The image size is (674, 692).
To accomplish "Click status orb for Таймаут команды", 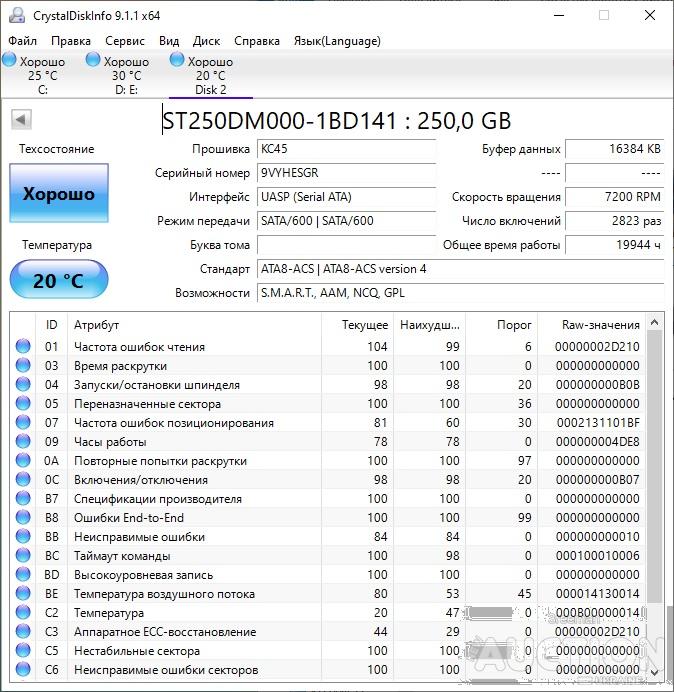I will click(23, 555).
